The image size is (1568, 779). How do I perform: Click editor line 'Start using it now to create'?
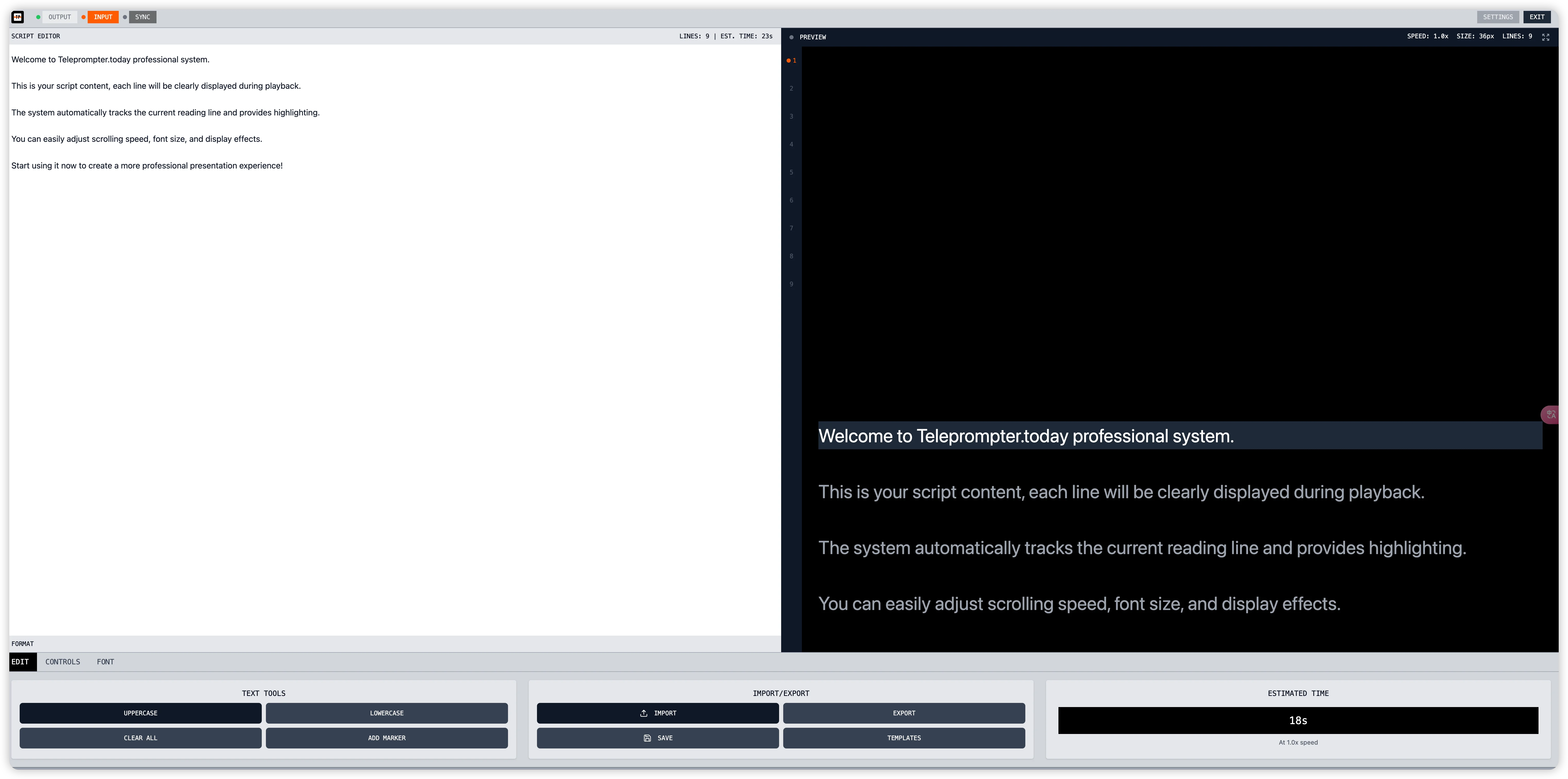(x=147, y=166)
